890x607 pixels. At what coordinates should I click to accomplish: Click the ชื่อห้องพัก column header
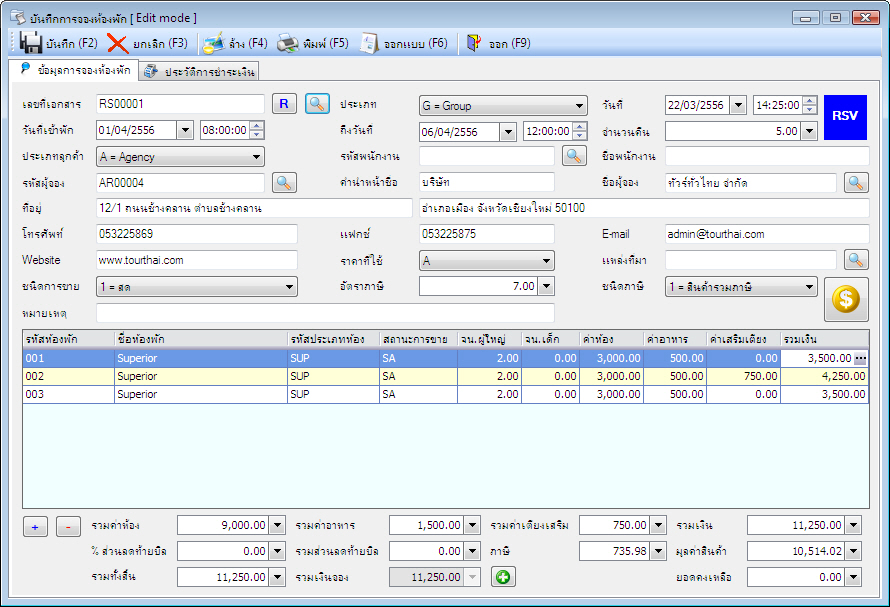[x=201, y=340]
